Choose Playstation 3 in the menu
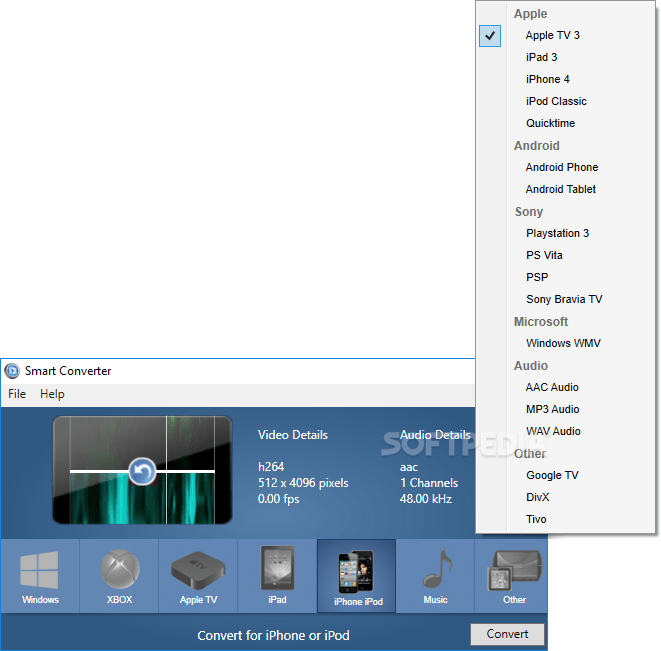Screen dimensions: 661x651 click(565, 233)
